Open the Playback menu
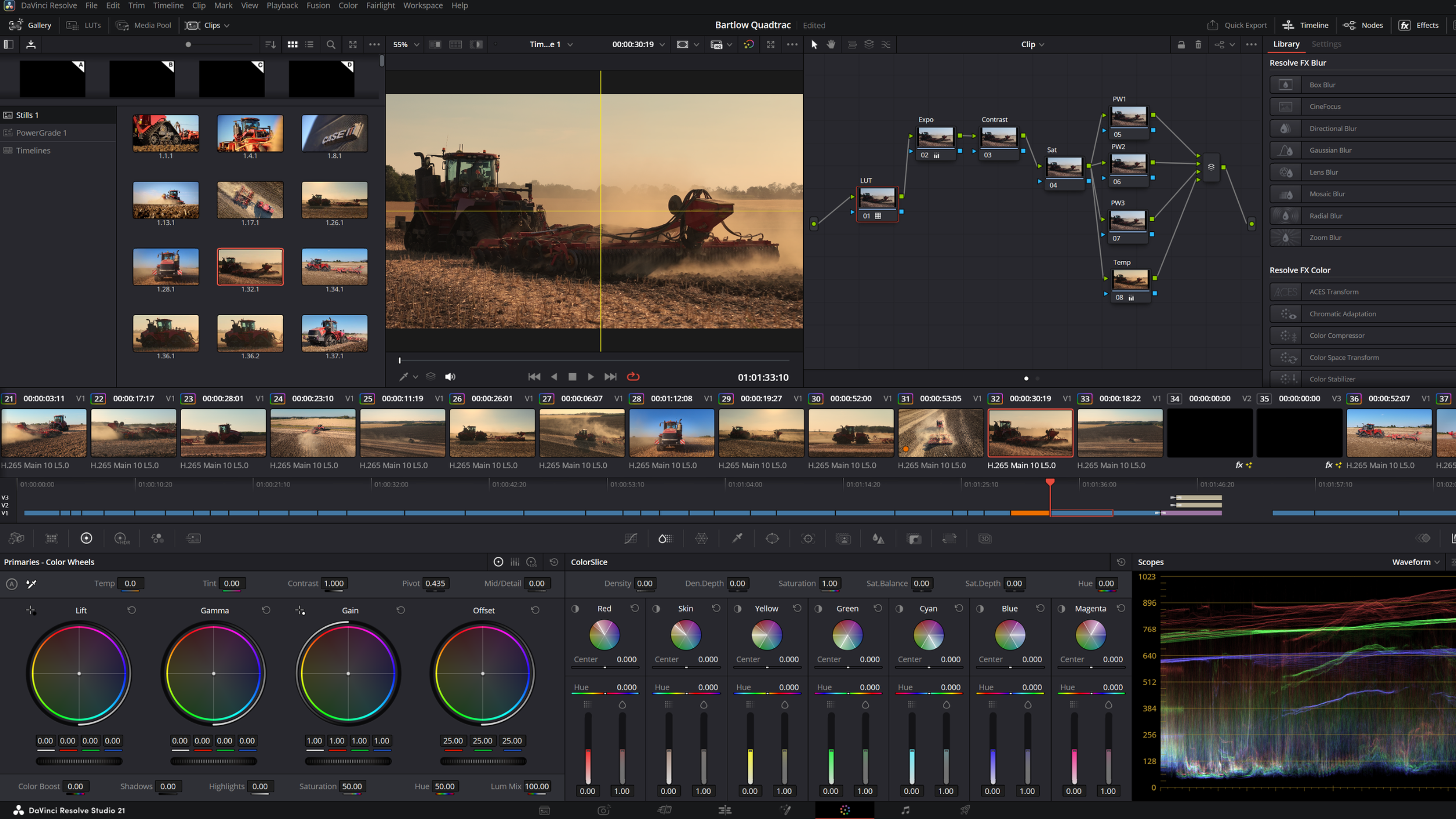1456x819 pixels. pyautogui.click(x=282, y=5)
